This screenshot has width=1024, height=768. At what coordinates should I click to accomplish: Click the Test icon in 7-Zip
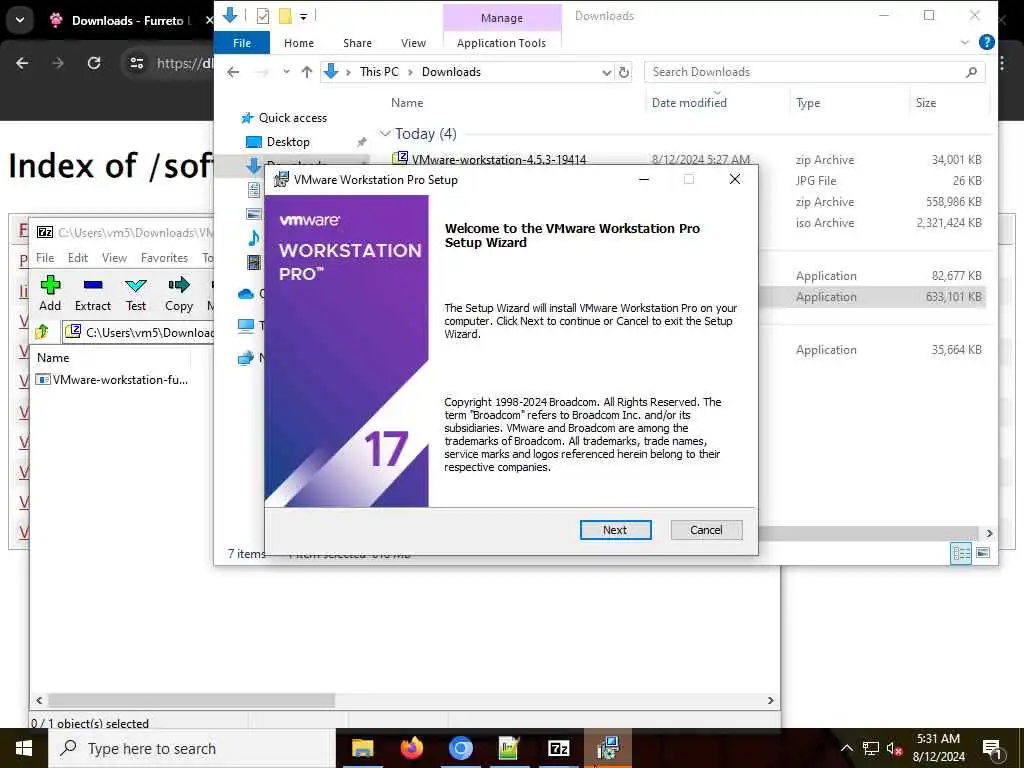click(x=136, y=293)
